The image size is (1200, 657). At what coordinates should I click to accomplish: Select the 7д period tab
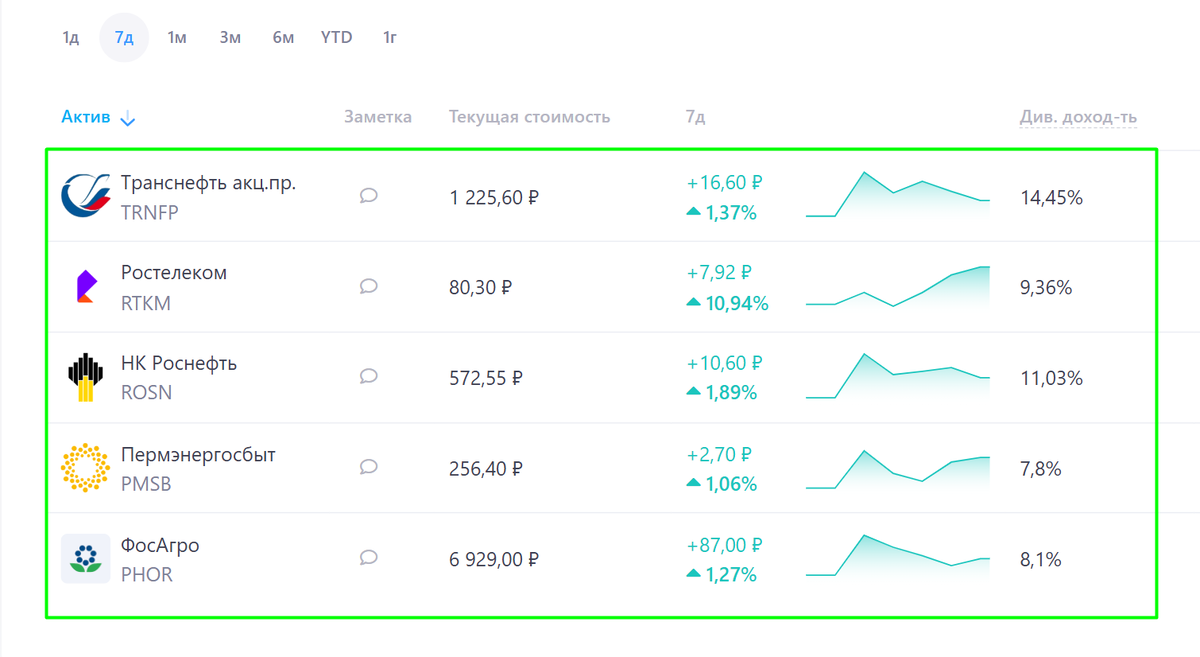pos(124,38)
